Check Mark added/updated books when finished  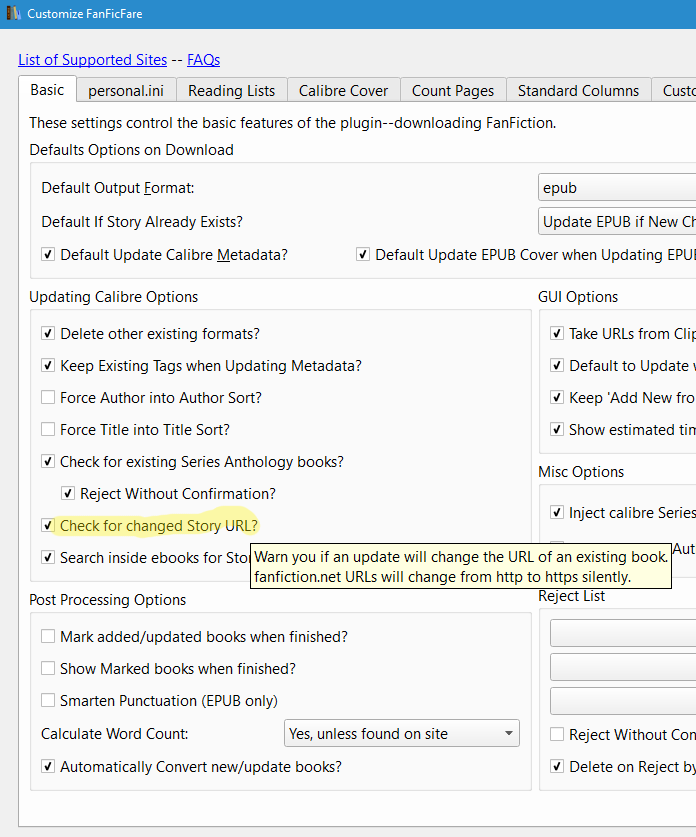point(48,637)
